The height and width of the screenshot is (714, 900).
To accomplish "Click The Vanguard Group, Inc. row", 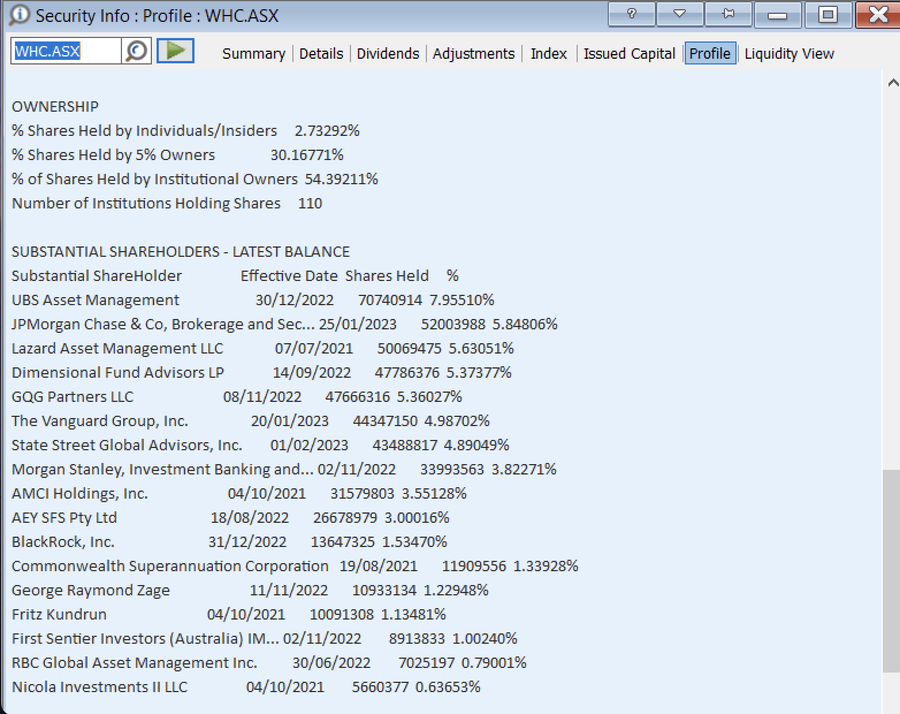I will 251,421.
